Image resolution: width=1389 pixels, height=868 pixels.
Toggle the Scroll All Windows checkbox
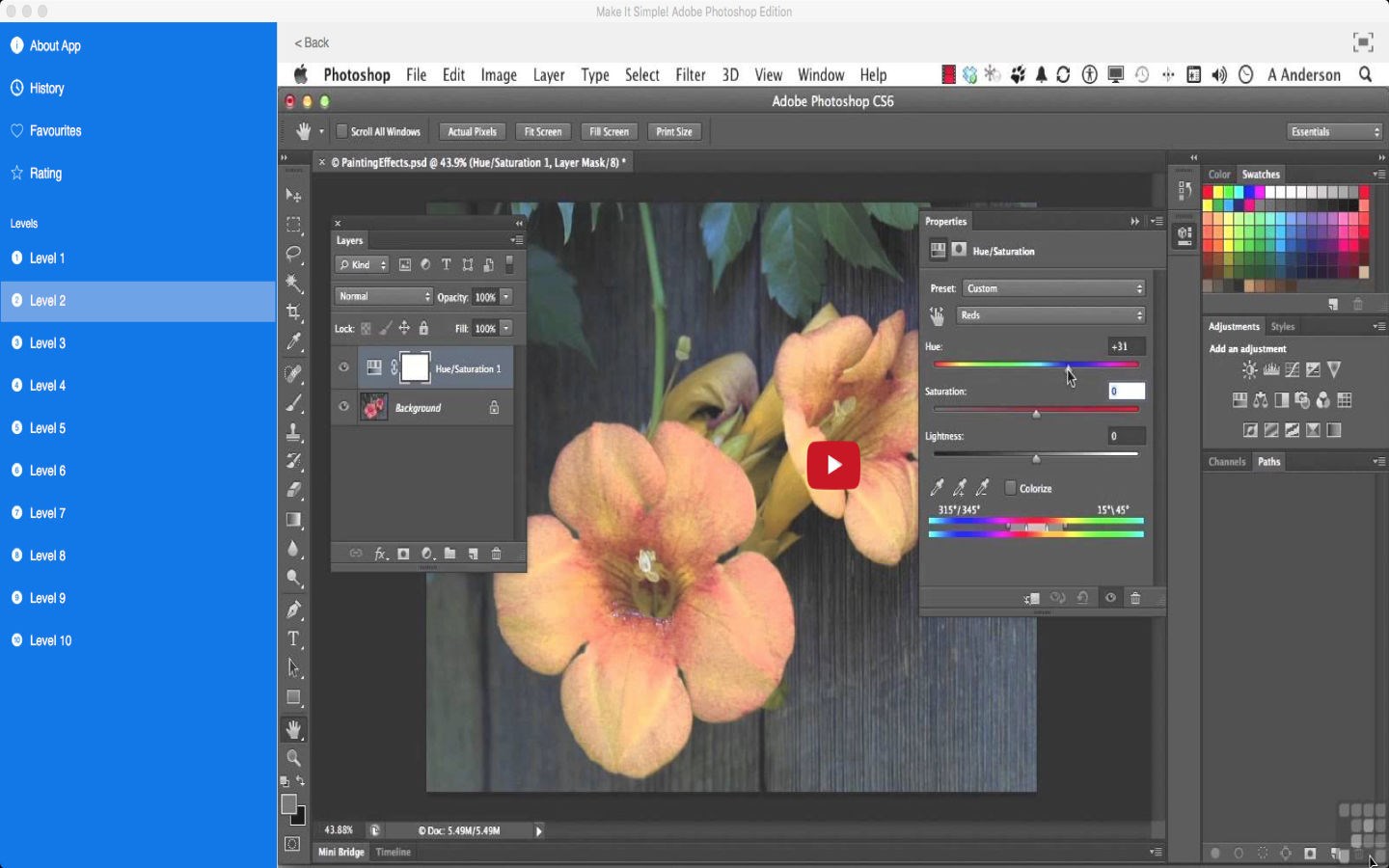point(341,131)
